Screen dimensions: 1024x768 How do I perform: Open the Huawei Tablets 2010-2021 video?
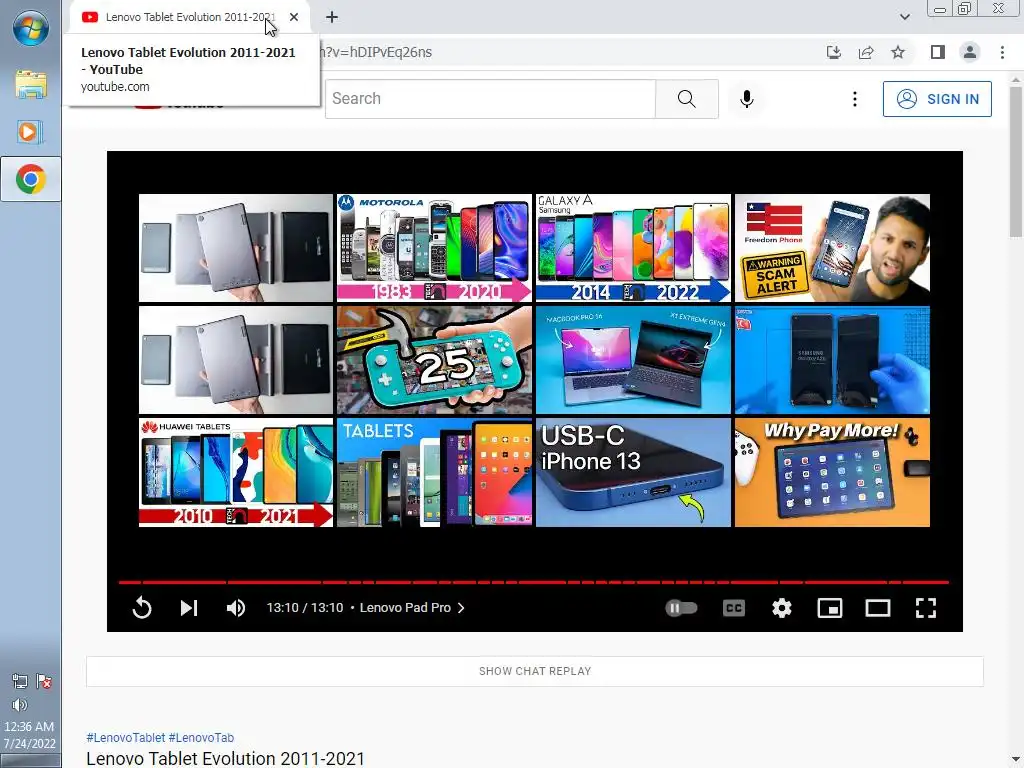coord(236,472)
